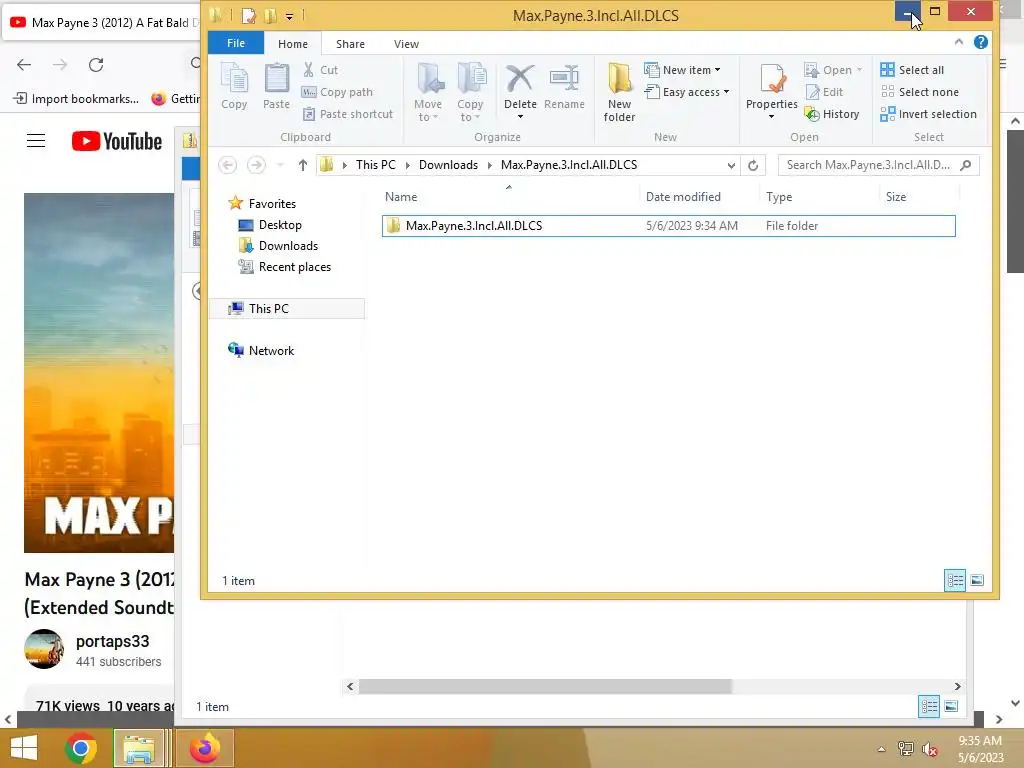Viewport: 1024px width, 768px height.
Task: Click the Copy icon in Clipboard group
Action: coord(234,86)
